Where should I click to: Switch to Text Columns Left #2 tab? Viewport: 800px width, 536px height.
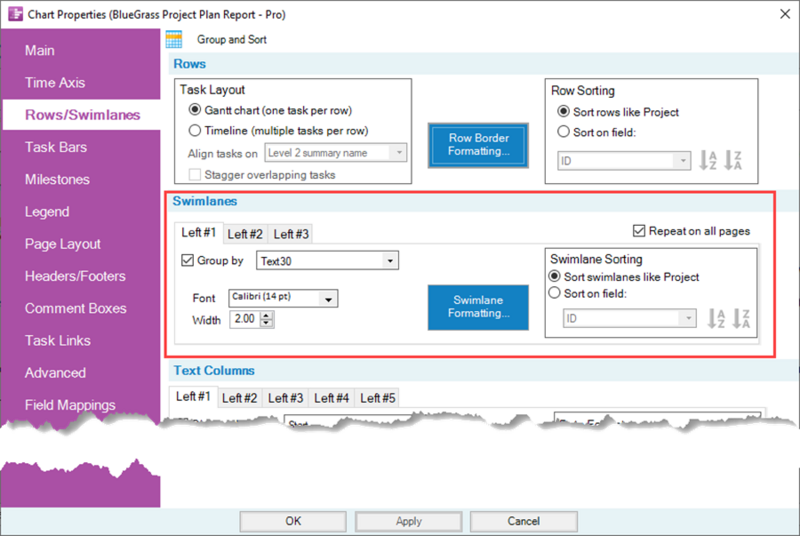click(240, 398)
